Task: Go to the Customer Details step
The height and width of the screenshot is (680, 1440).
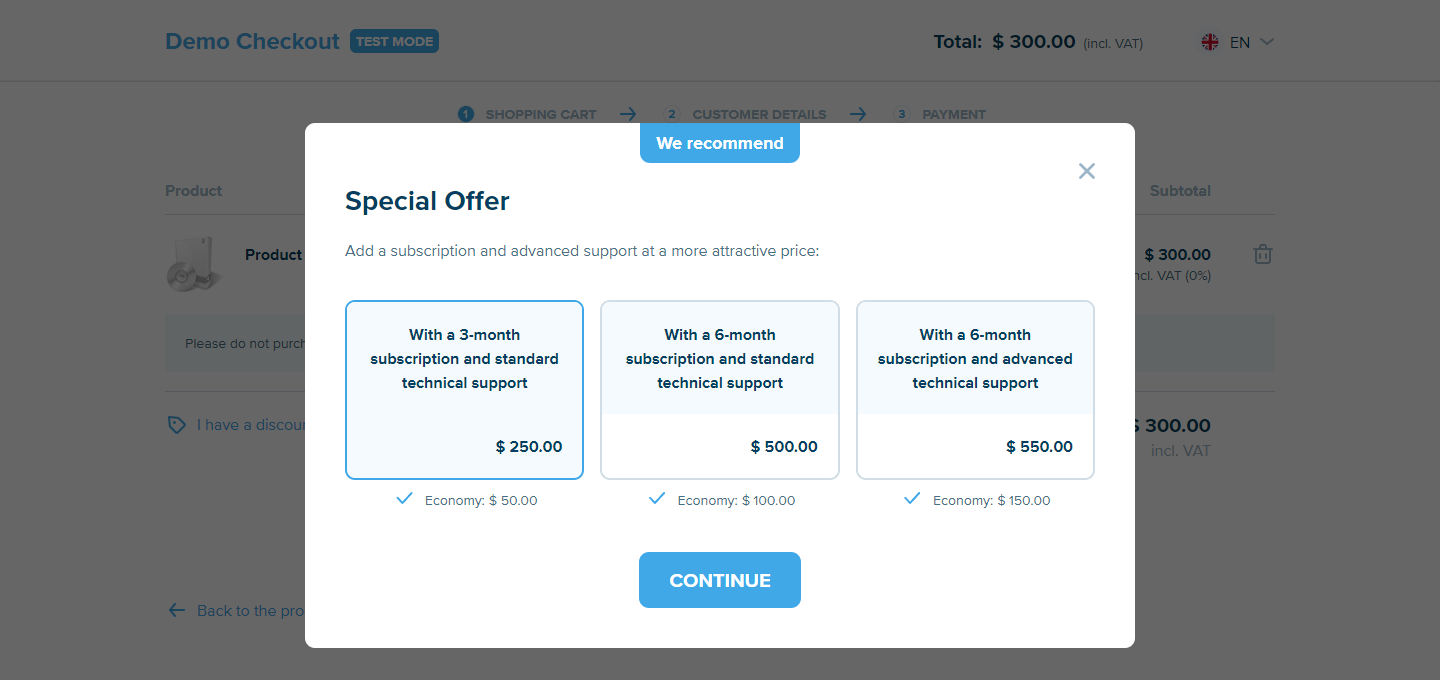Action: click(x=746, y=114)
